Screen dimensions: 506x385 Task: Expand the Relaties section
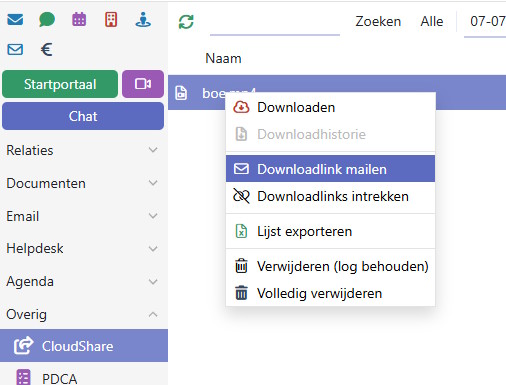[82, 150]
